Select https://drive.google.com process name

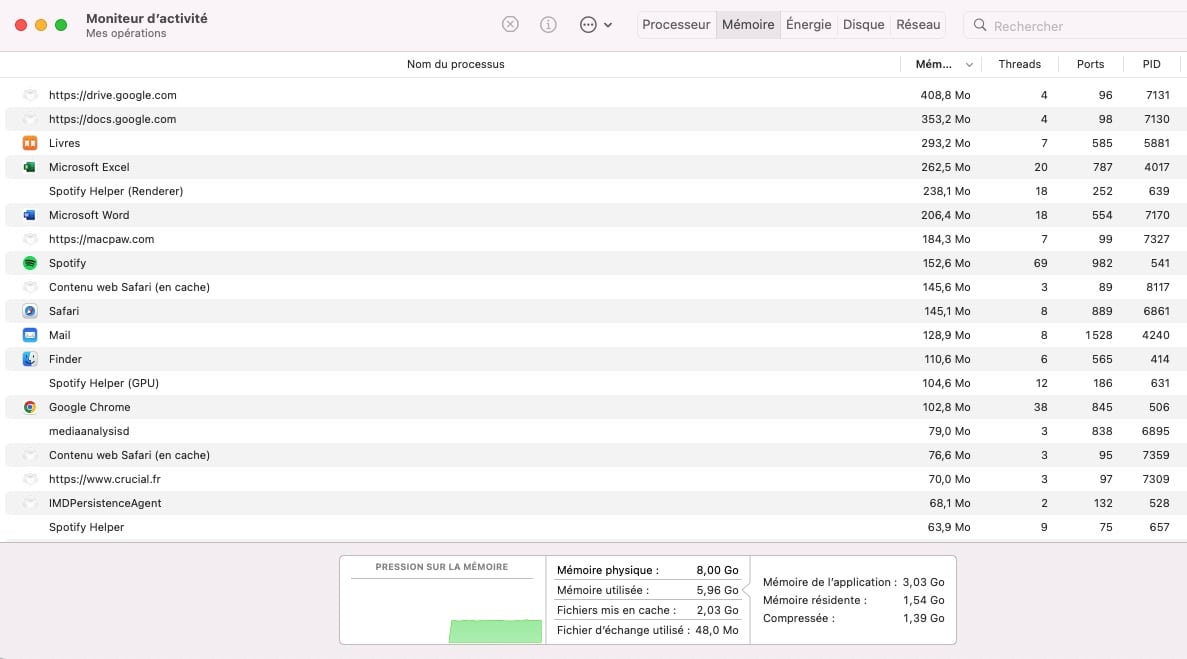click(x=113, y=95)
